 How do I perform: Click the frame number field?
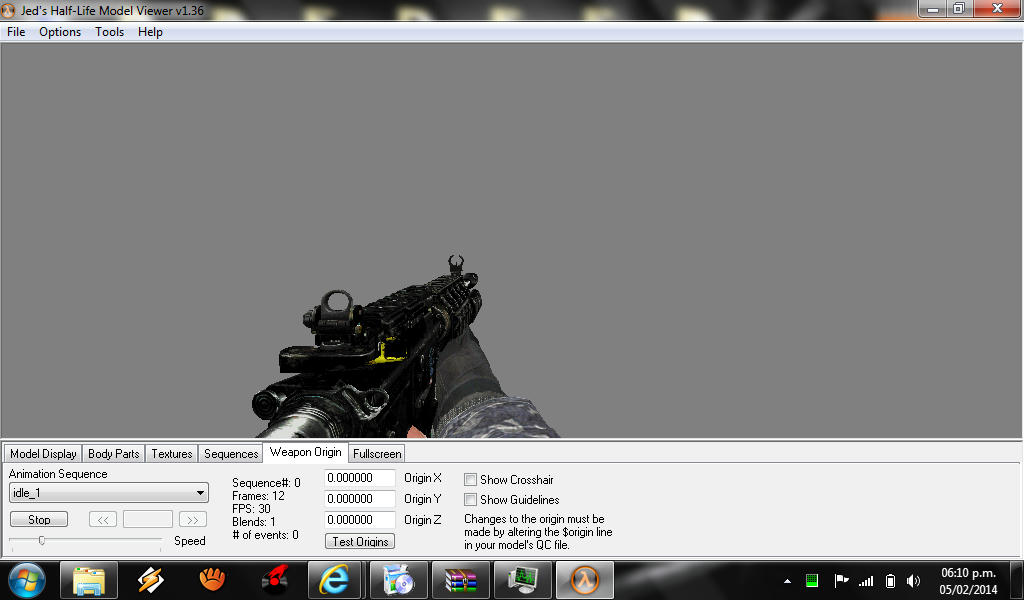(148, 520)
